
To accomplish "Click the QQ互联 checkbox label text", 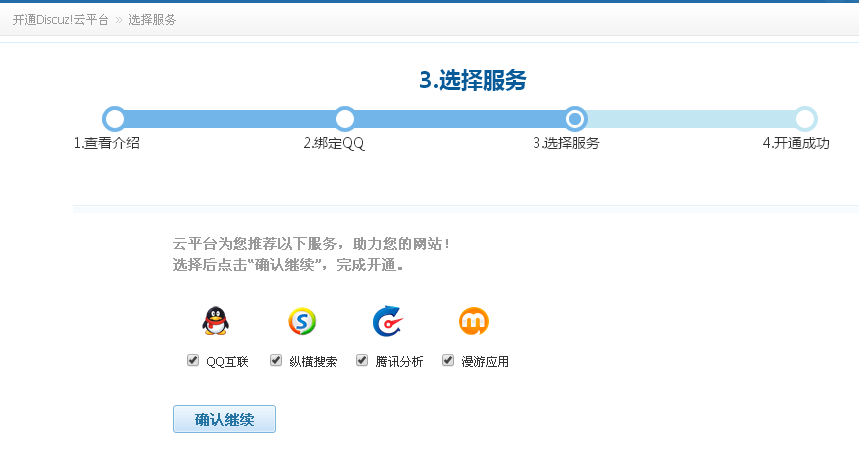I will click(227, 362).
